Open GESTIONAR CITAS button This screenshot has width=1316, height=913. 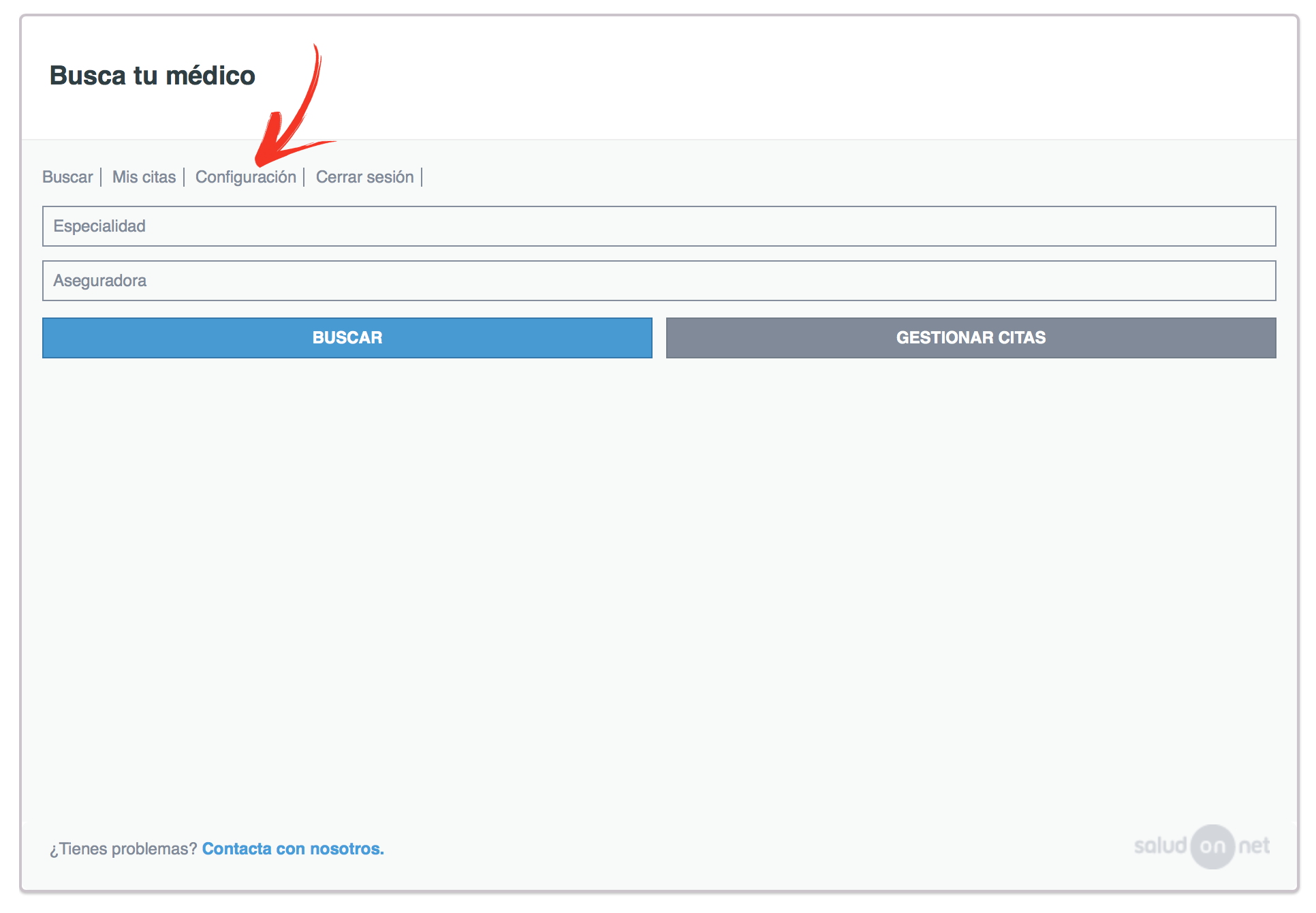click(x=971, y=337)
